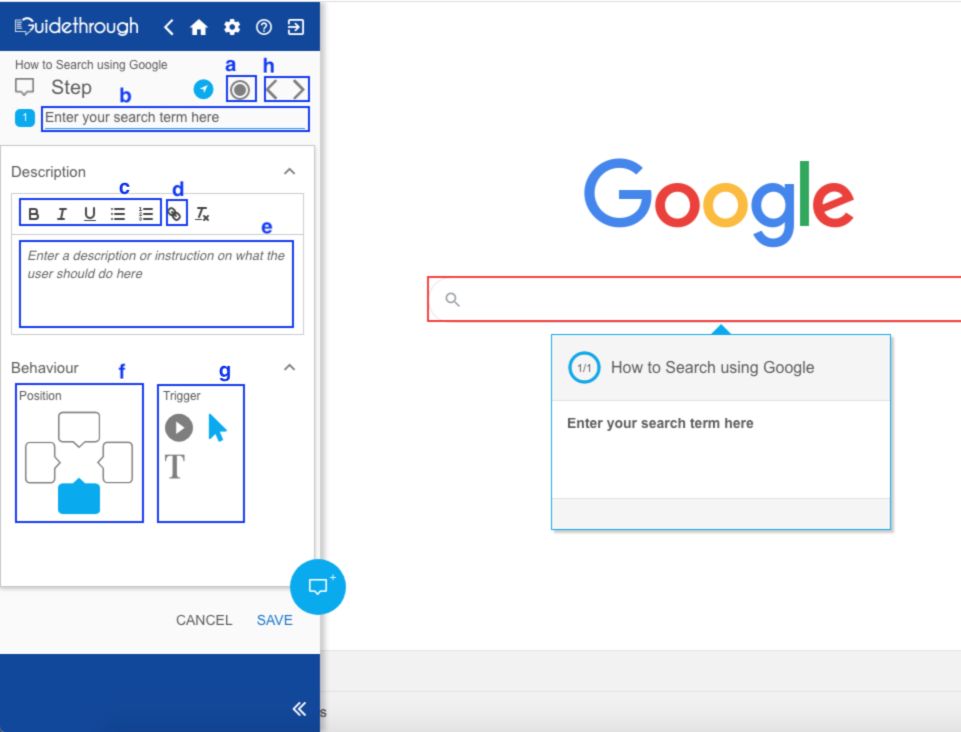Toggle italic formatting
The height and width of the screenshot is (732, 961).
click(61, 213)
